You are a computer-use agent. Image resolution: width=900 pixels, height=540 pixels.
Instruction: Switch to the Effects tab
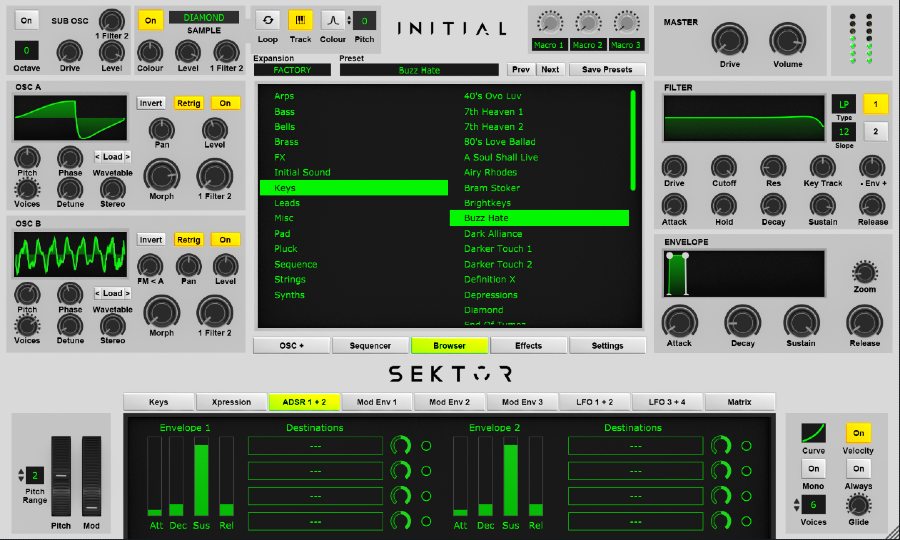tap(529, 346)
